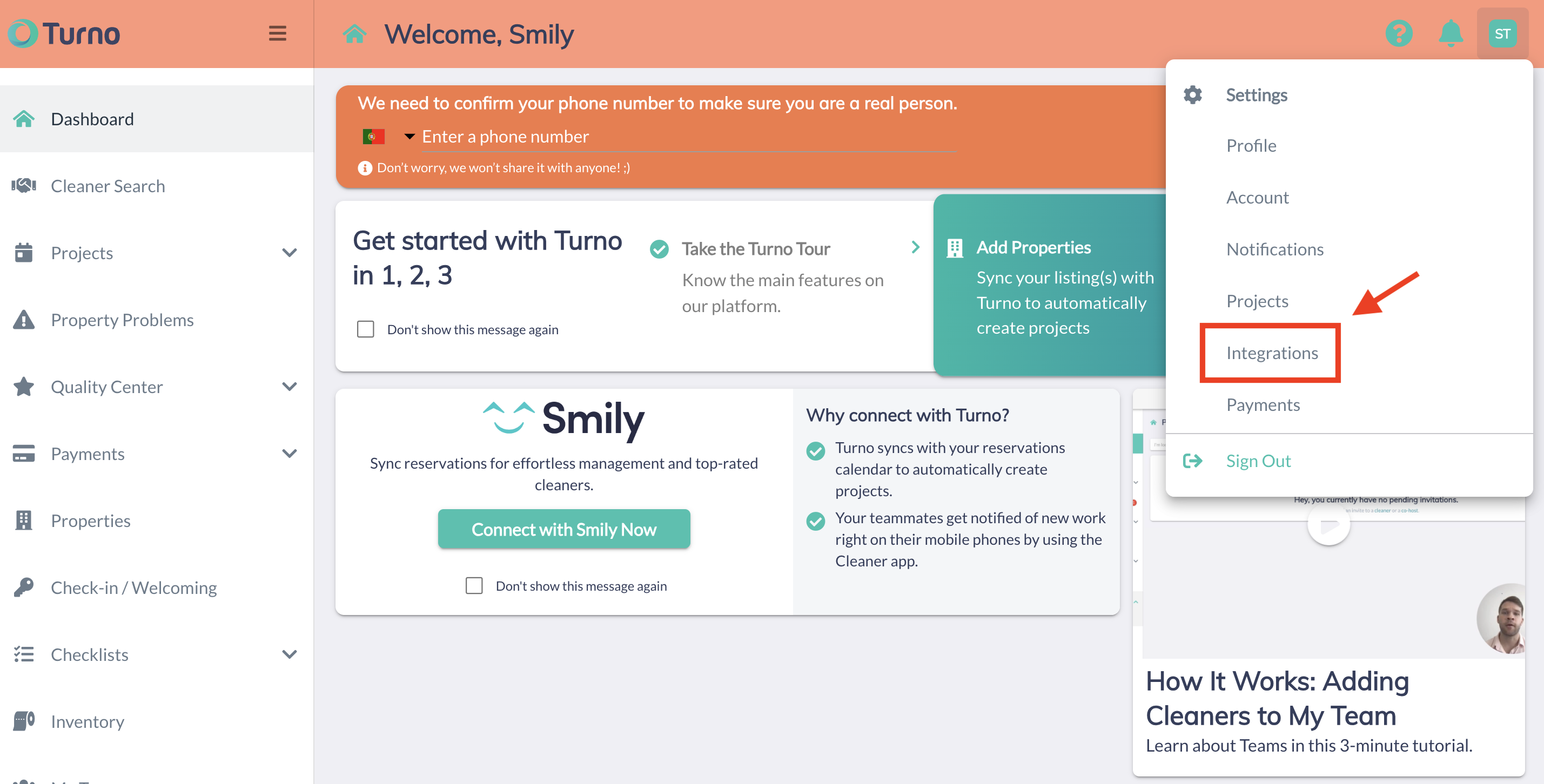Check Get started box: don't show again
The image size is (1544, 784).
pos(366,329)
